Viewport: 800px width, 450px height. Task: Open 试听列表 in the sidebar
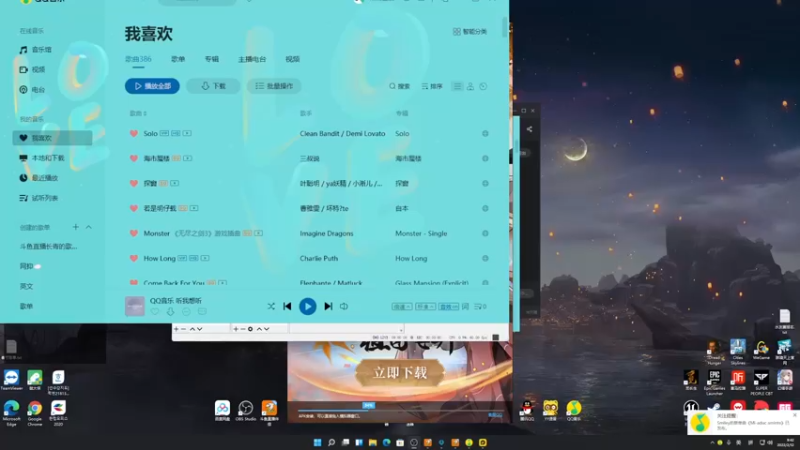click(39, 198)
